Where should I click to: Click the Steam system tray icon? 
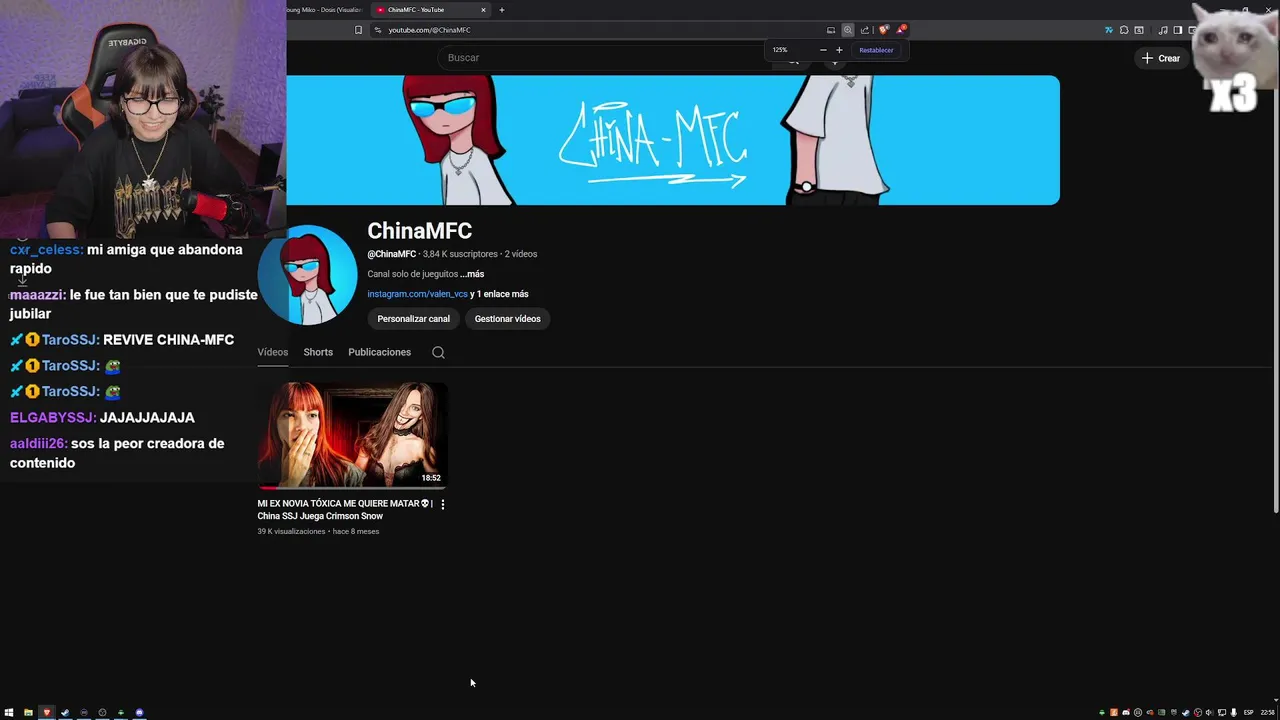(x=1186, y=712)
